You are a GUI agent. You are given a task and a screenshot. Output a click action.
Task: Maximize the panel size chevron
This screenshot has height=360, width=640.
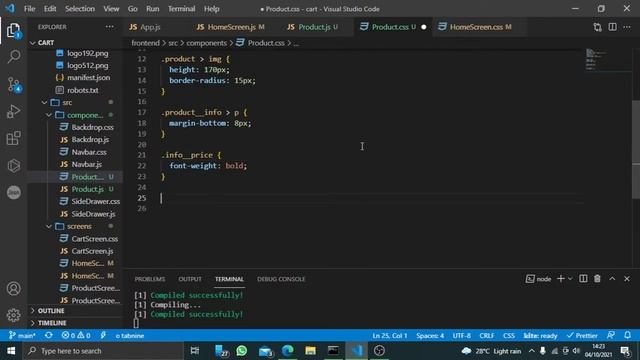click(x=612, y=279)
